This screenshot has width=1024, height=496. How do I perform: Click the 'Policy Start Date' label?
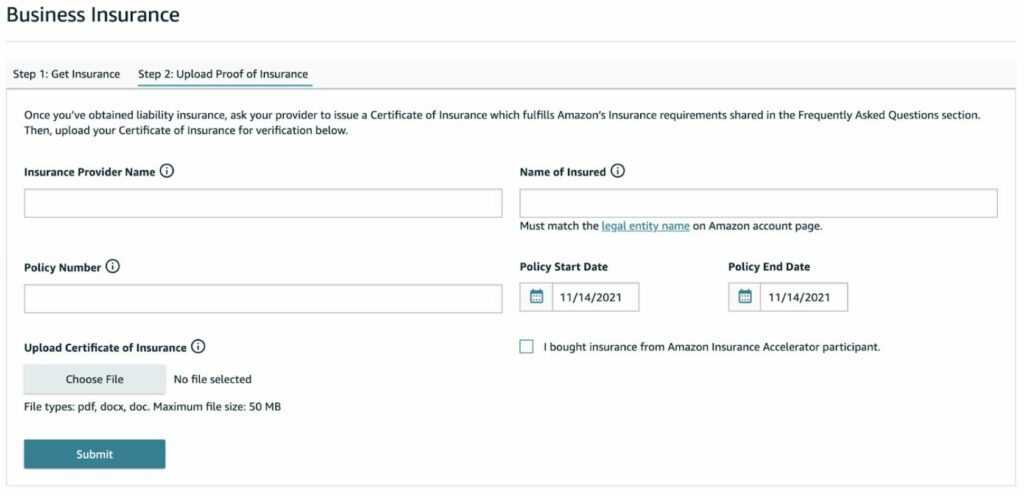pyautogui.click(x=564, y=267)
